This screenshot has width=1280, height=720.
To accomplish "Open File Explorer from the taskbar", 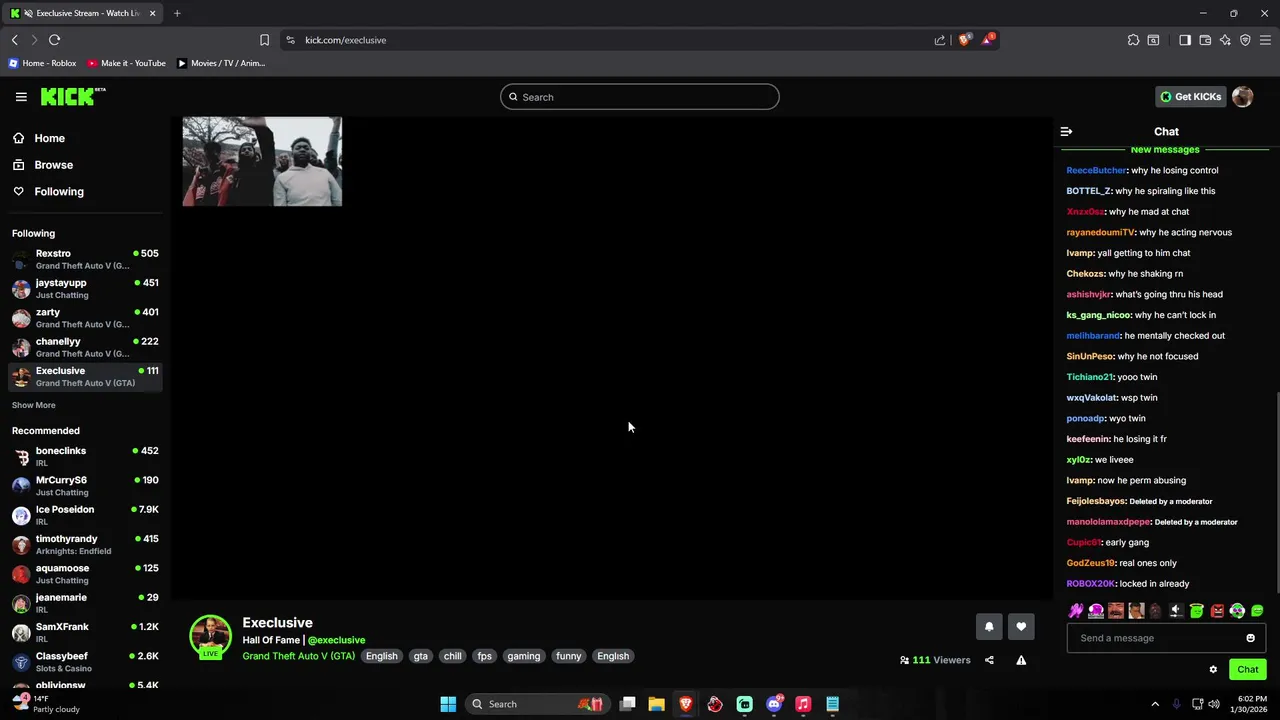I will [x=656, y=704].
